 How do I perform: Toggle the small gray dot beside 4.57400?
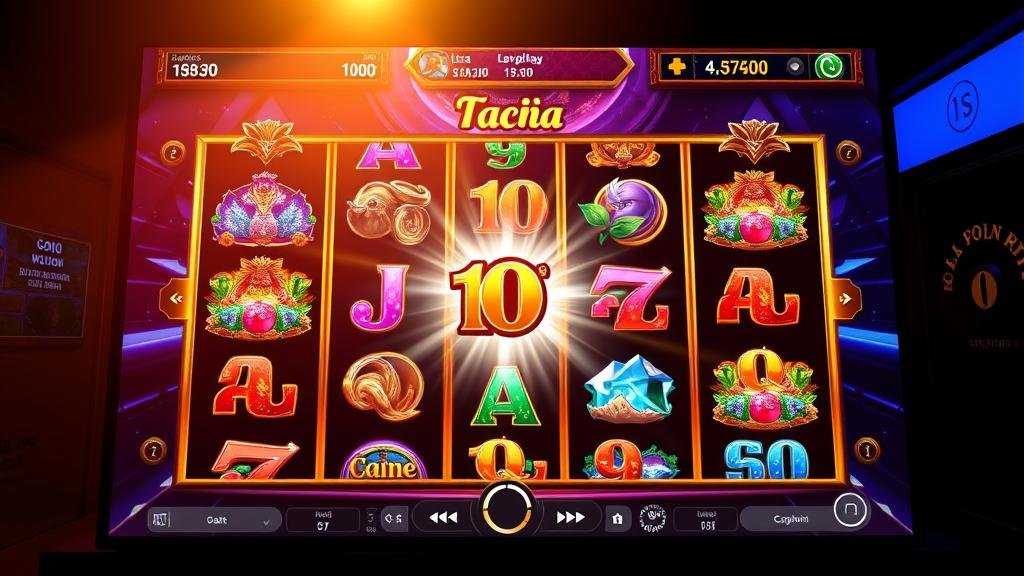tap(794, 67)
